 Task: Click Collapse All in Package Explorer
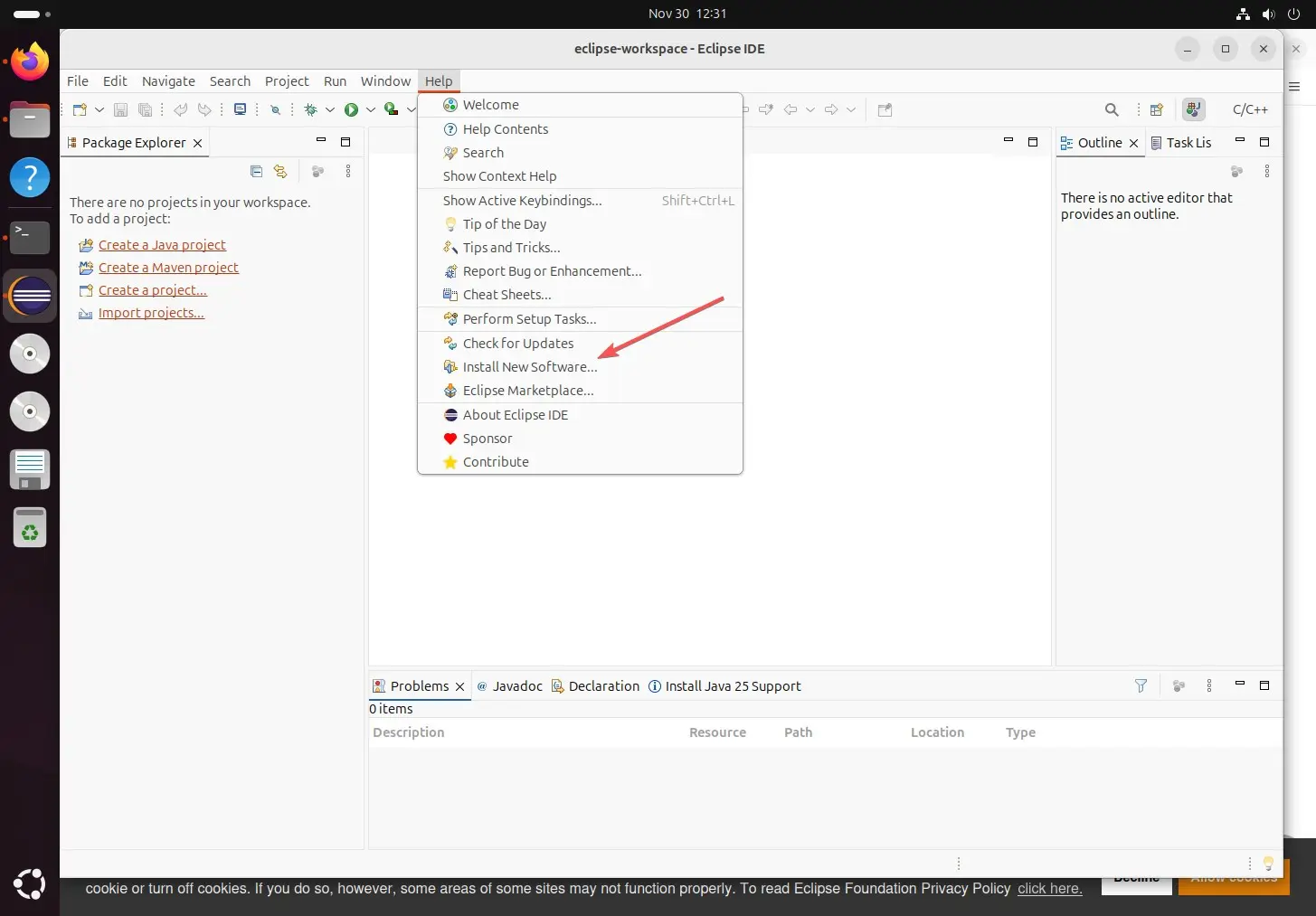[256, 171]
